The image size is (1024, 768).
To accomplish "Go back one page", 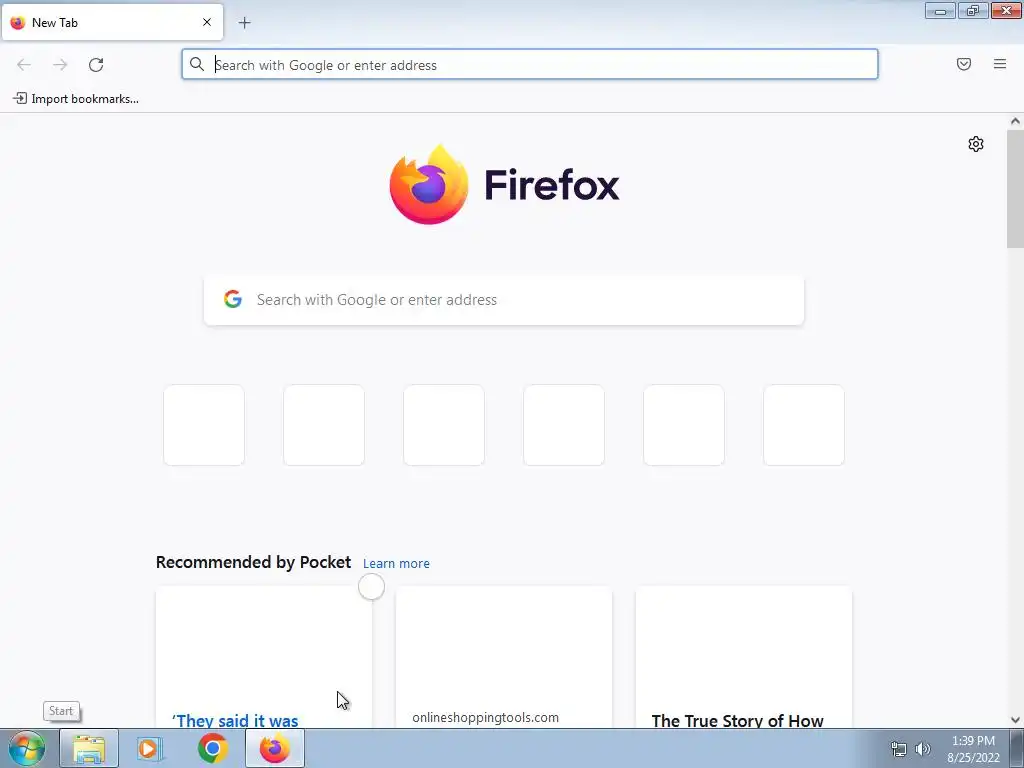I will [24, 64].
